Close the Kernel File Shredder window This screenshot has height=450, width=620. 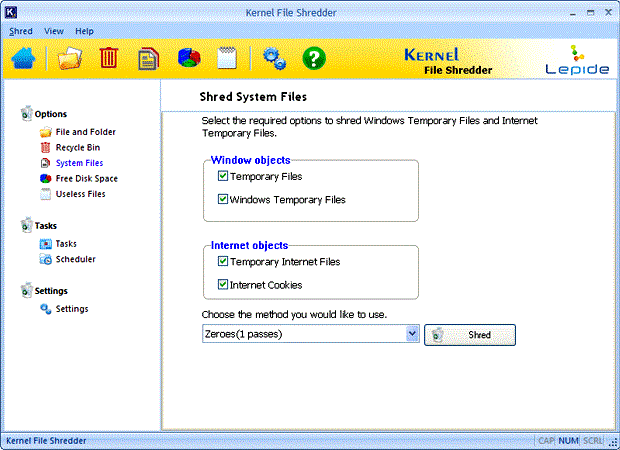[609, 13]
